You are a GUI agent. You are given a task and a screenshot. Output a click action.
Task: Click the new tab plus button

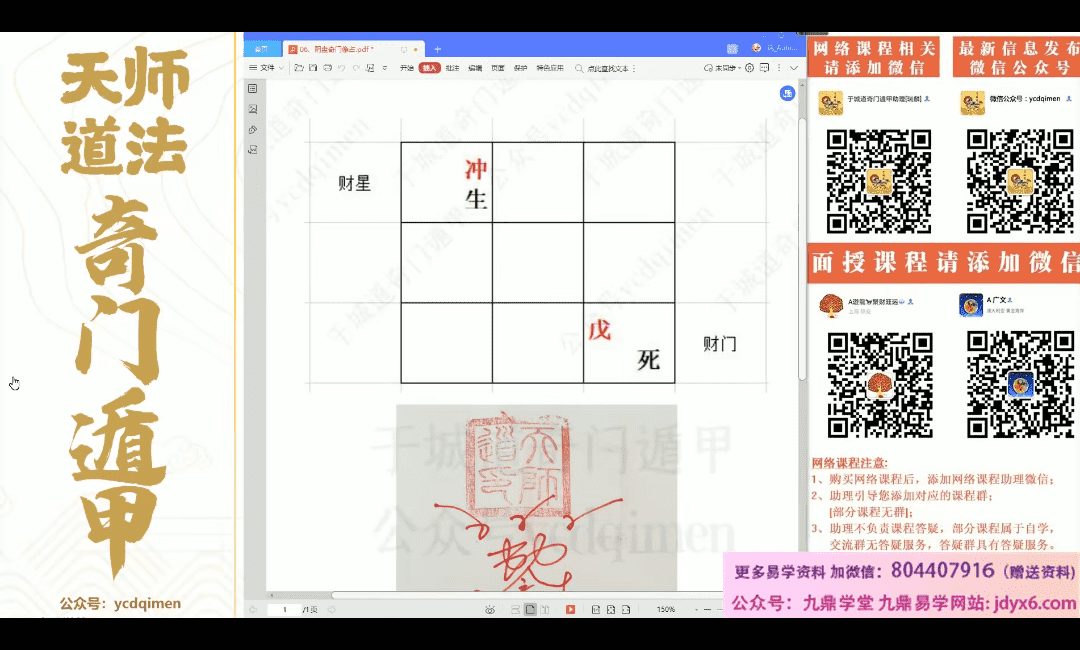click(x=437, y=48)
